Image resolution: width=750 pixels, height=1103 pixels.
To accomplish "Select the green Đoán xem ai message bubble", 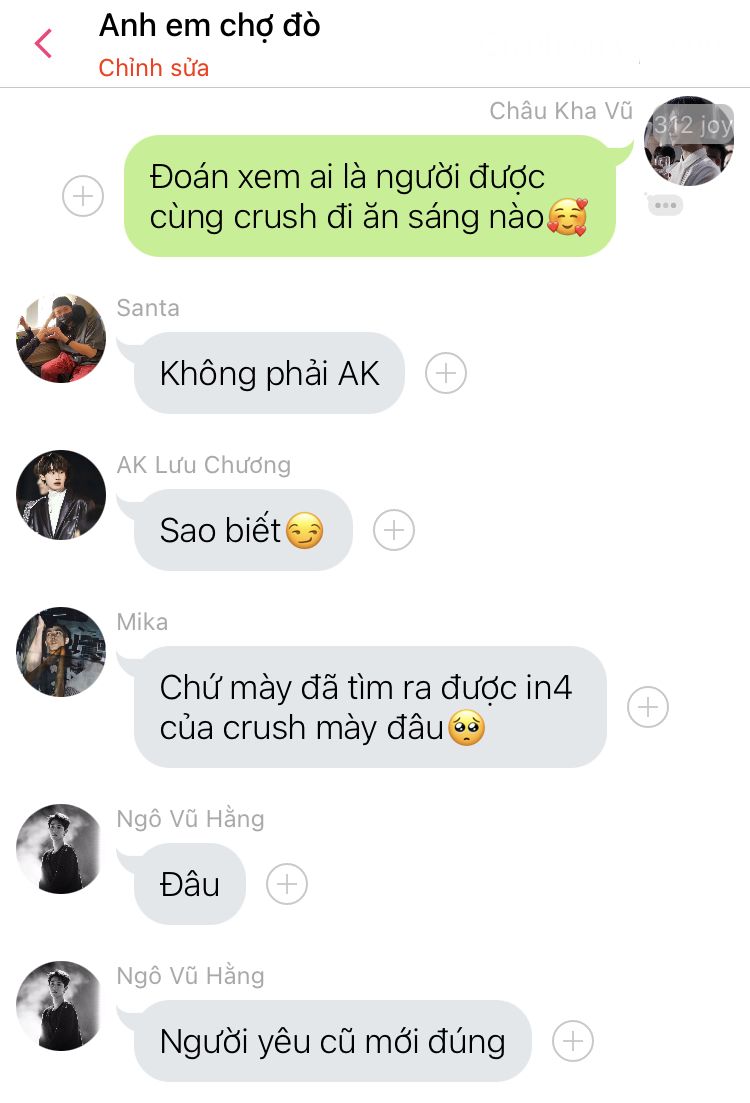I will (370, 196).
